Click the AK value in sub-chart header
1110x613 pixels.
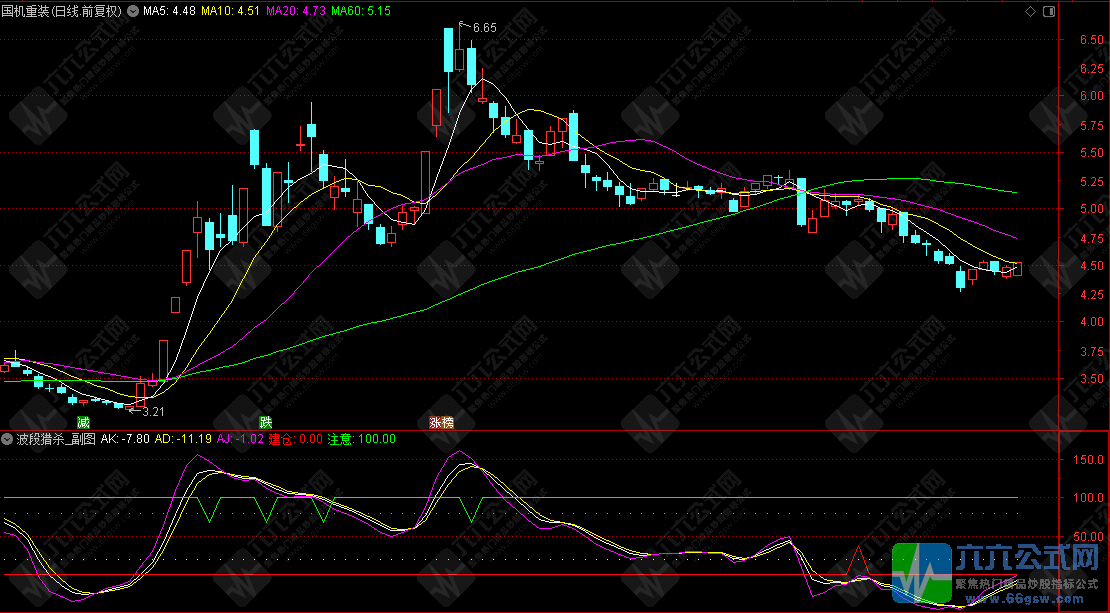(125, 439)
